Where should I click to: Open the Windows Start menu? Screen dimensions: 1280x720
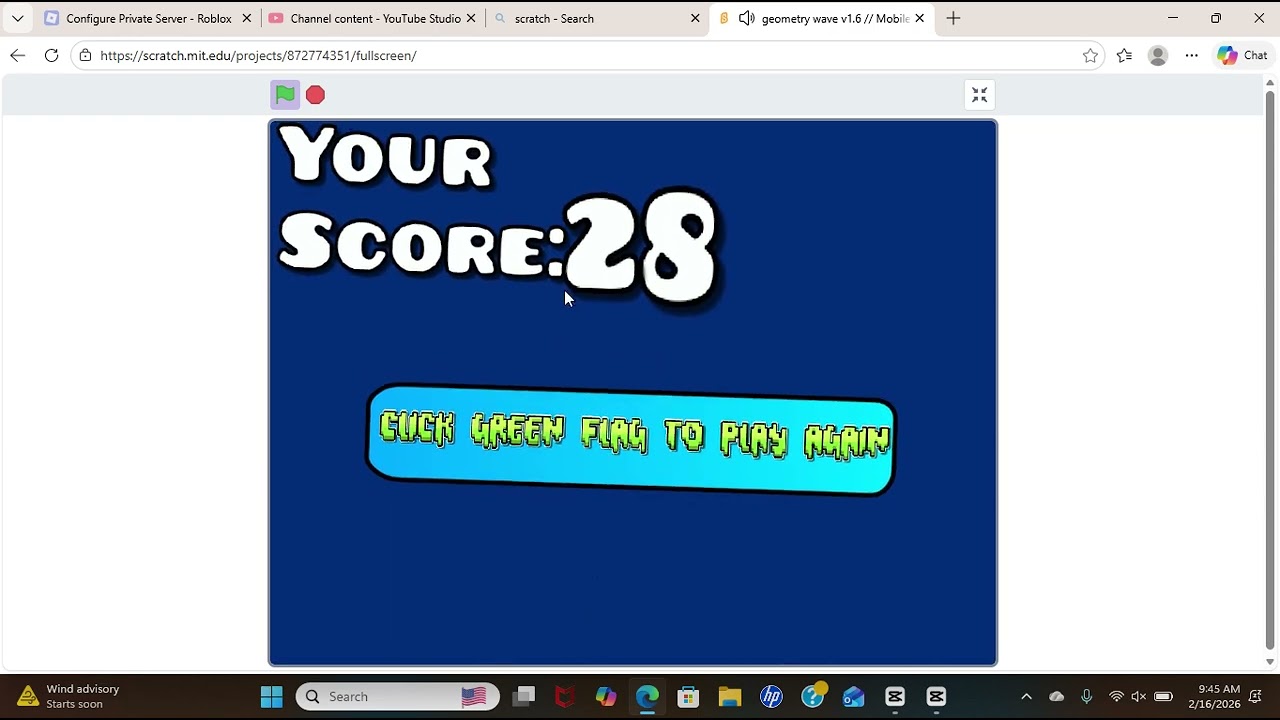[x=271, y=697]
